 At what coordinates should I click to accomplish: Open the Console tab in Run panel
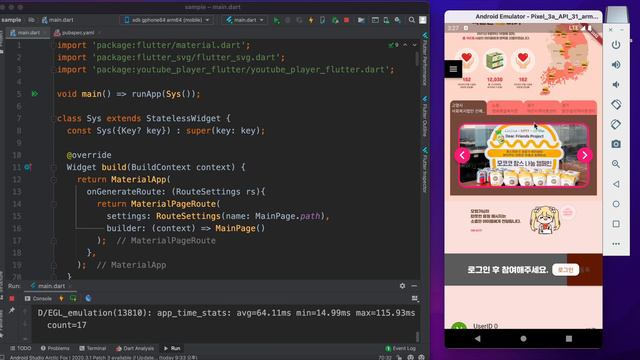[38, 299]
